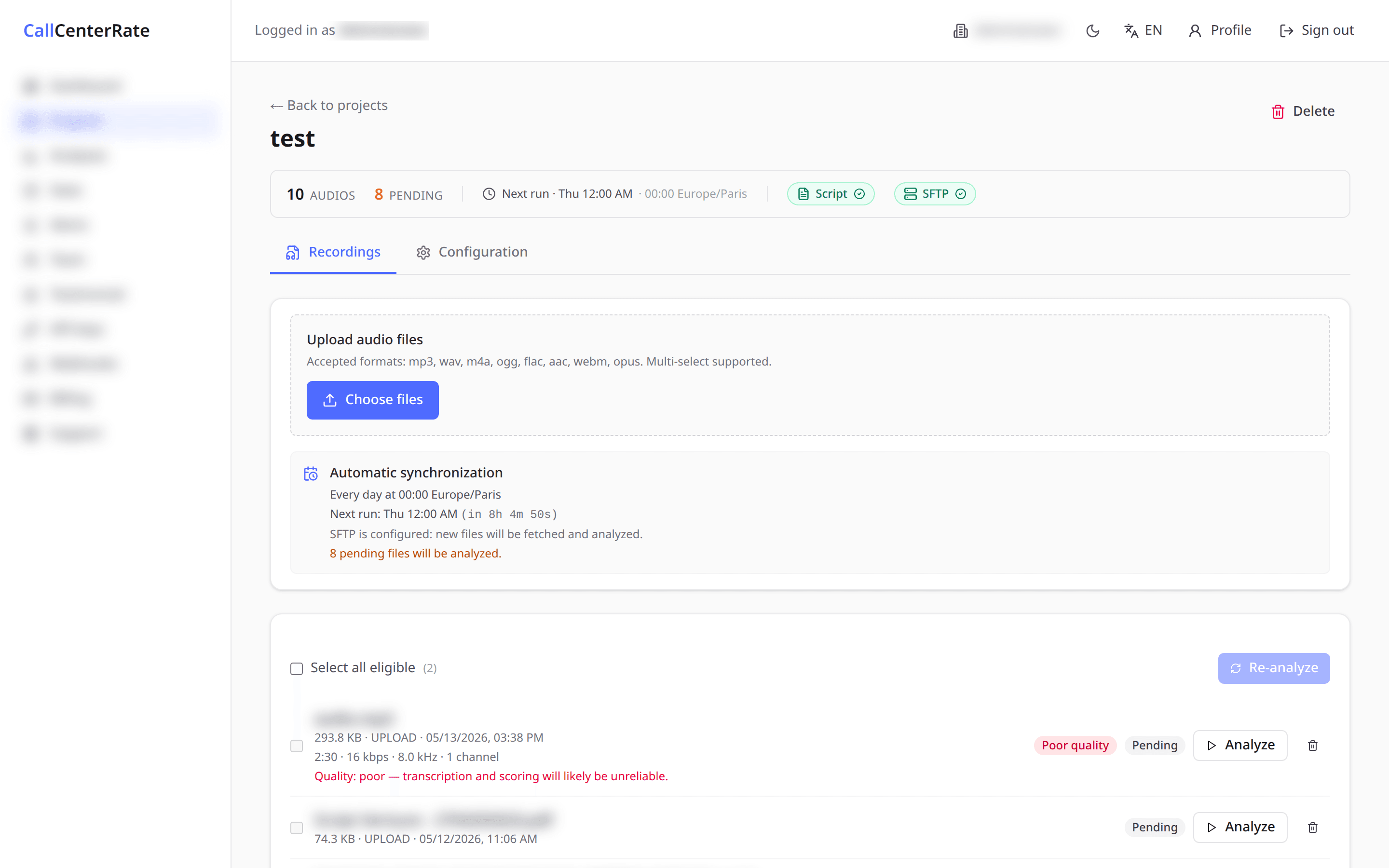Tick the checkbox for the 74.3 KB recording
Screen dimensions: 1389x868
(296, 828)
